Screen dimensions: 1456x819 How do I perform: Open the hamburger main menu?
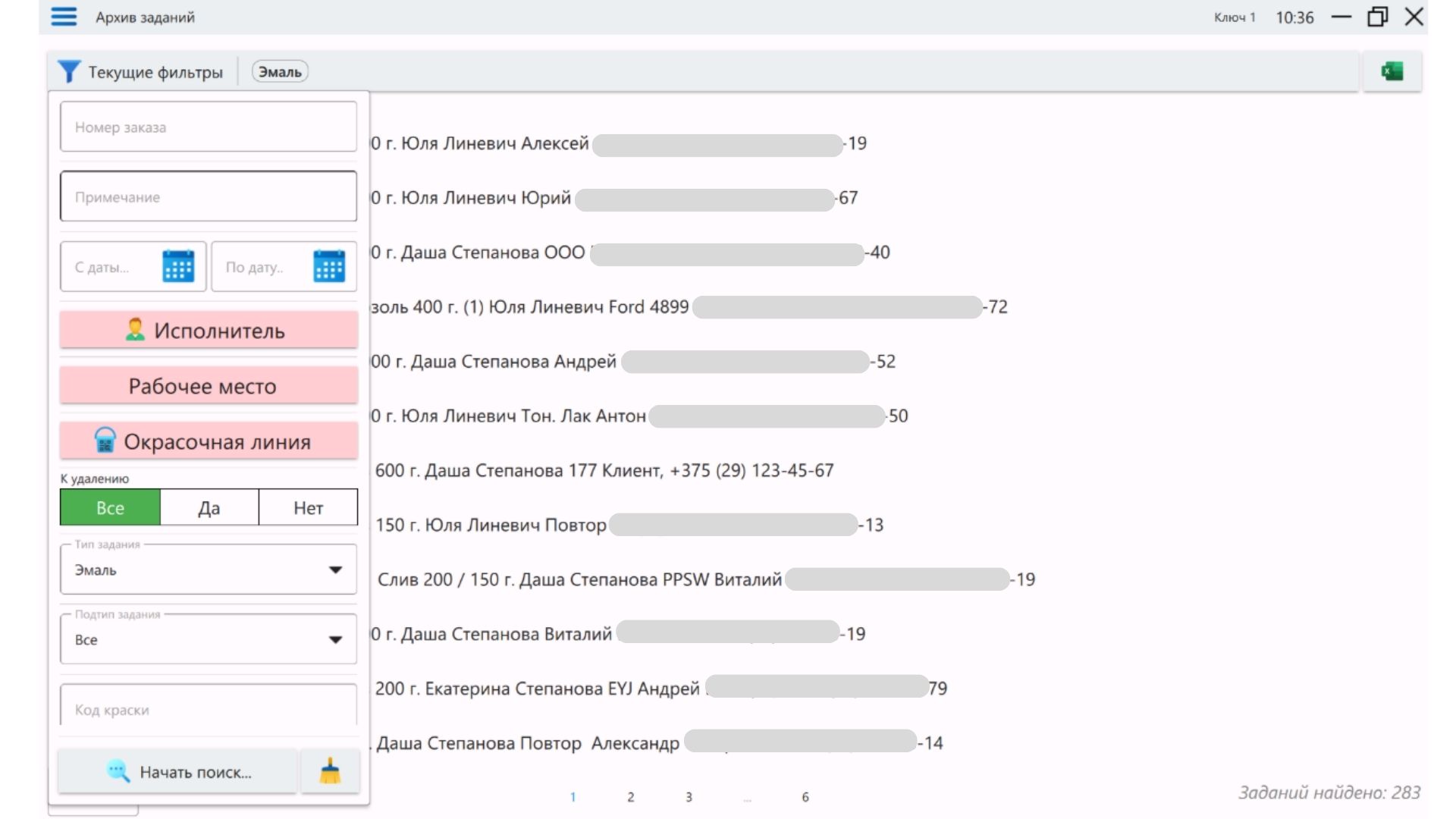(x=64, y=17)
